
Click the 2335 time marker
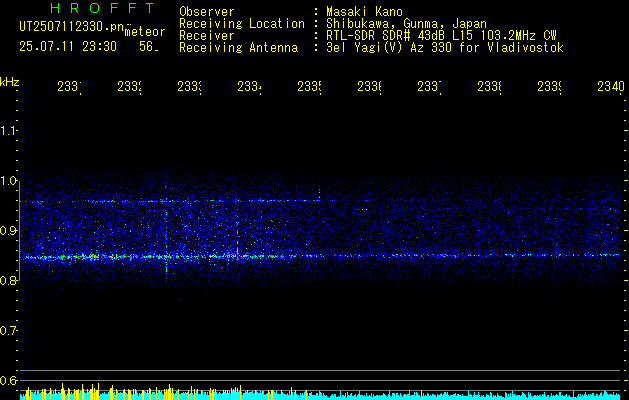click(x=309, y=87)
